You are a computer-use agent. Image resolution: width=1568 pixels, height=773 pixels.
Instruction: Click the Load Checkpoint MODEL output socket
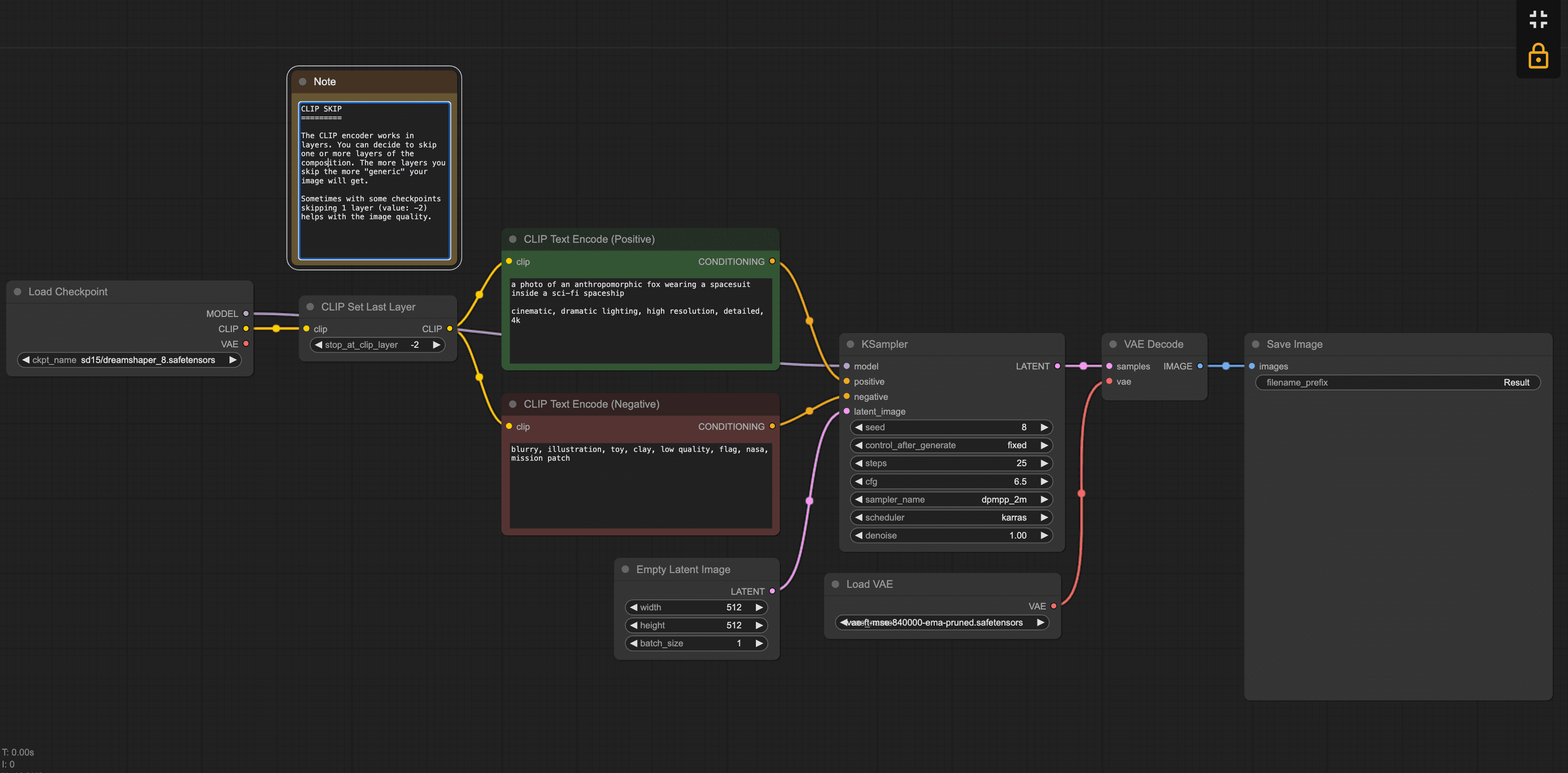(246, 314)
